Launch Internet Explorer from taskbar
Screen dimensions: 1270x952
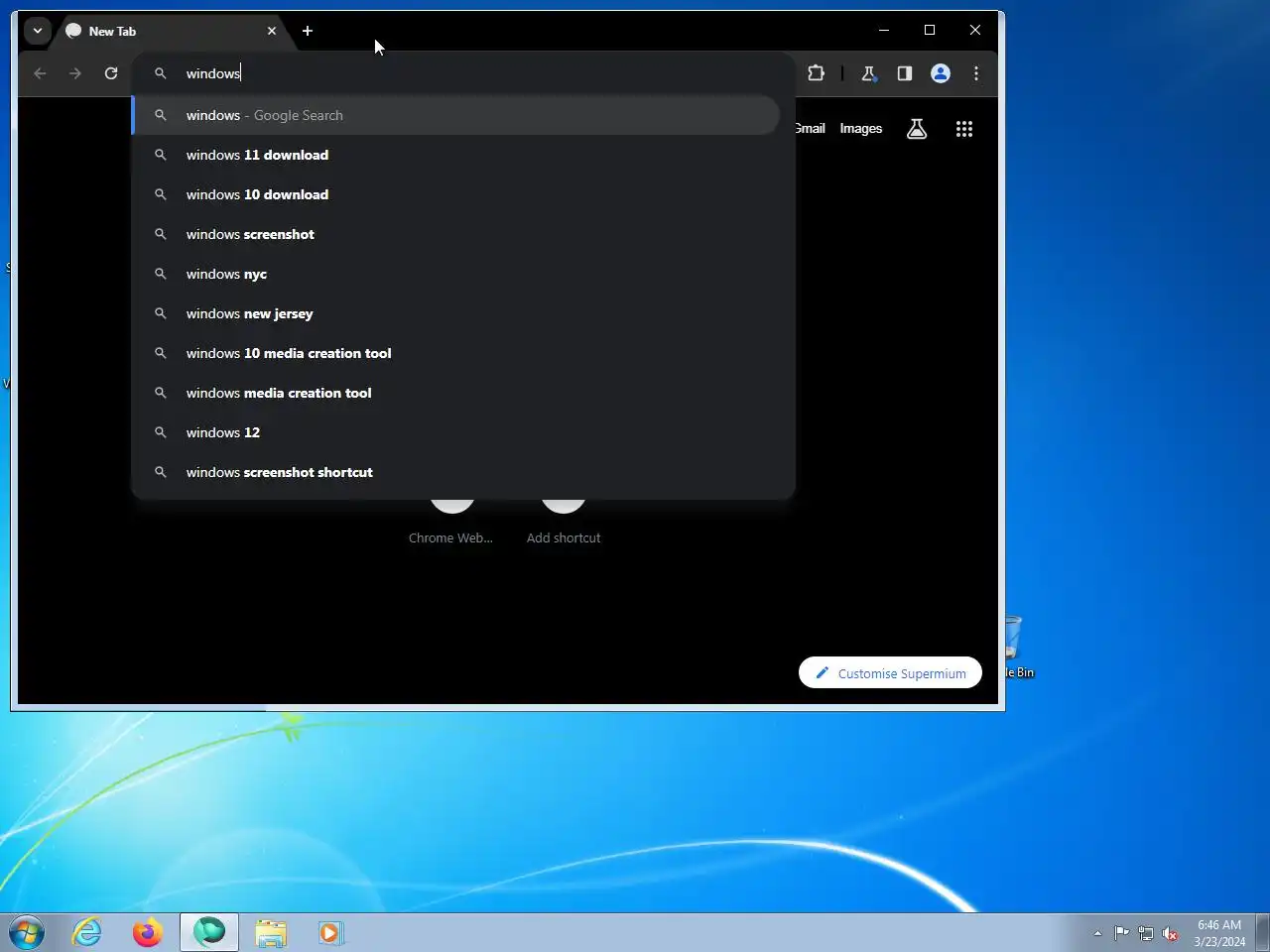pyautogui.click(x=87, y=932)
